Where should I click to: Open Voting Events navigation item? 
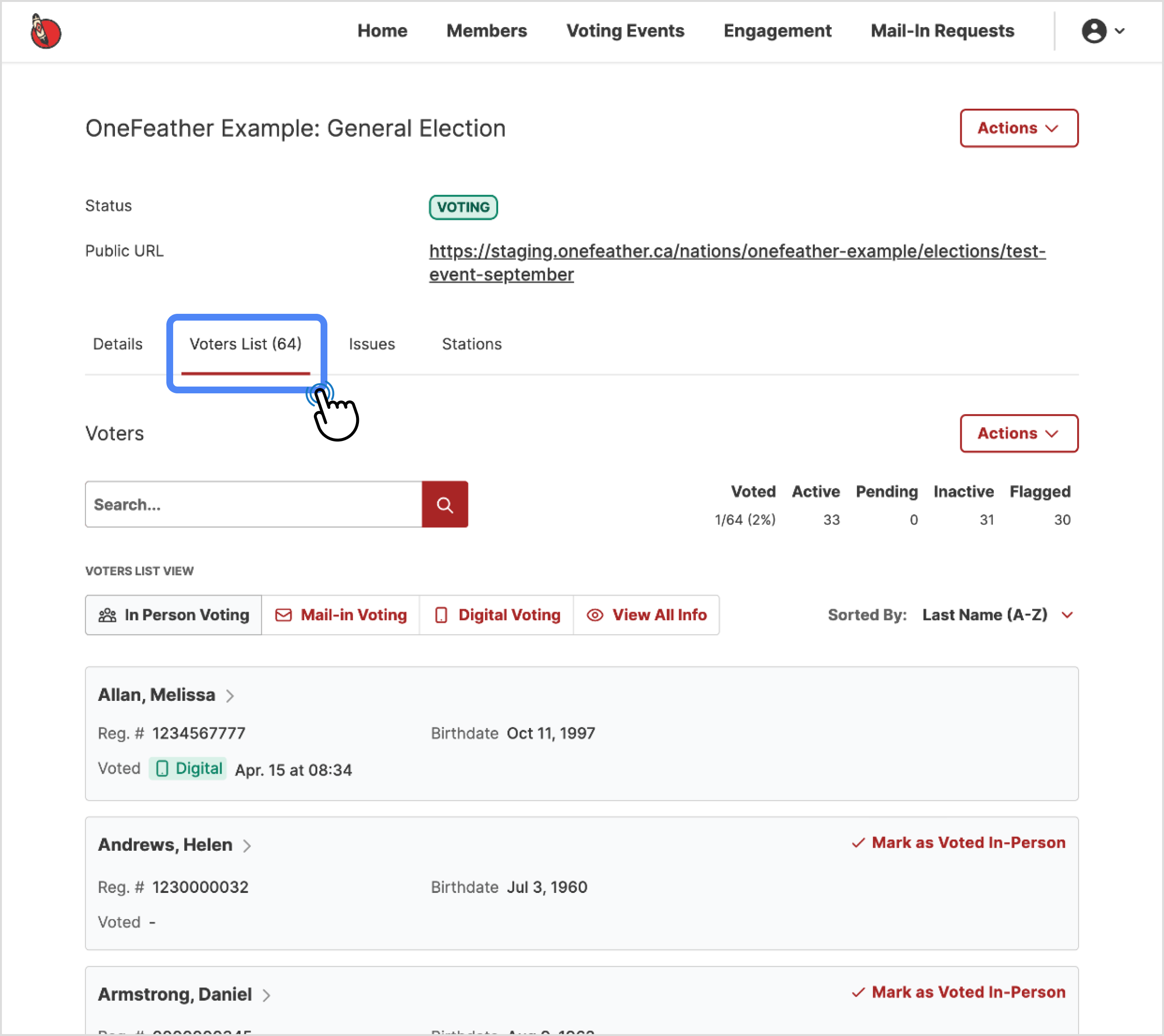point(625,31)
